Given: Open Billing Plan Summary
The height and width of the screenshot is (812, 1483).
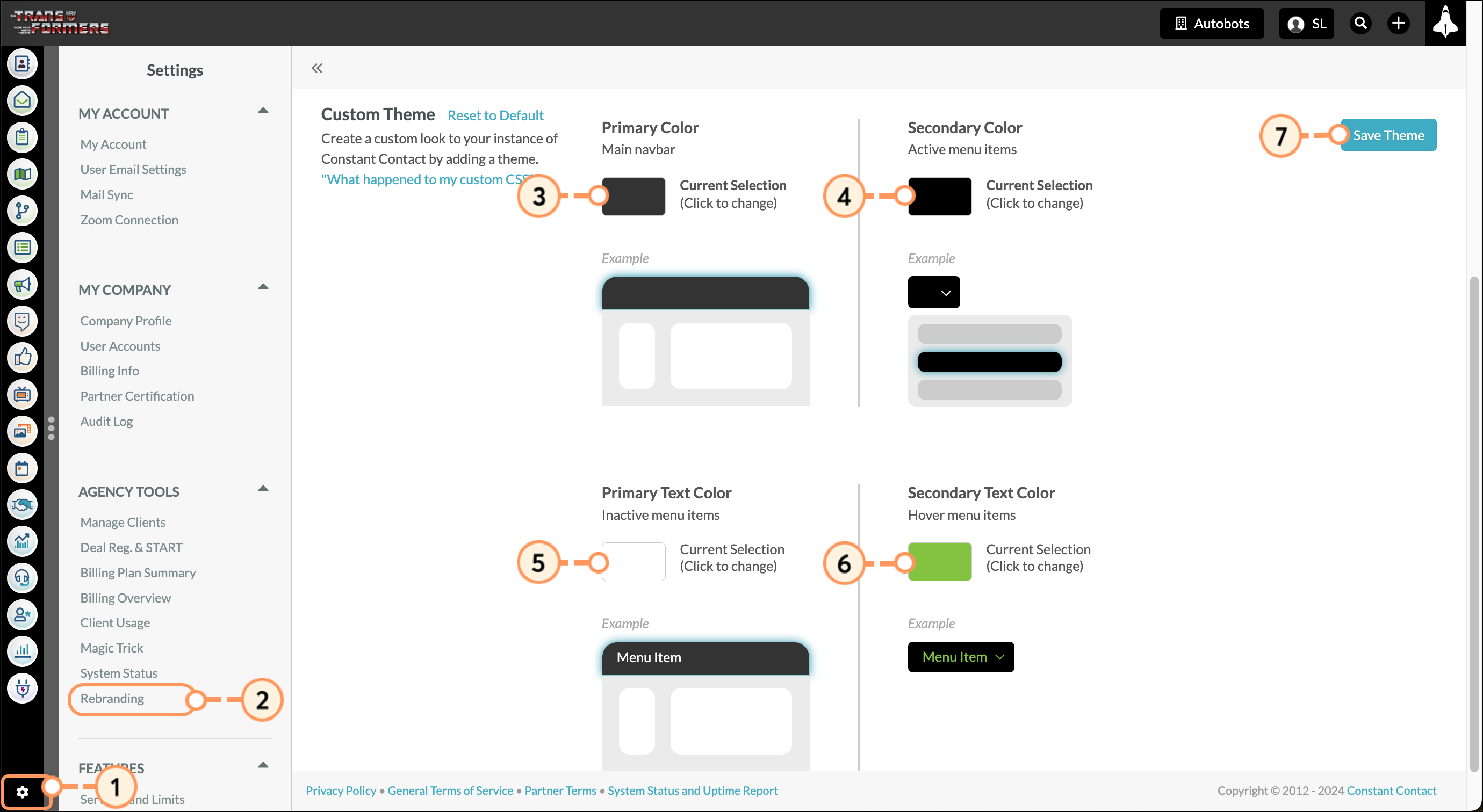Looking at the screenshot, I should (138, 573).
